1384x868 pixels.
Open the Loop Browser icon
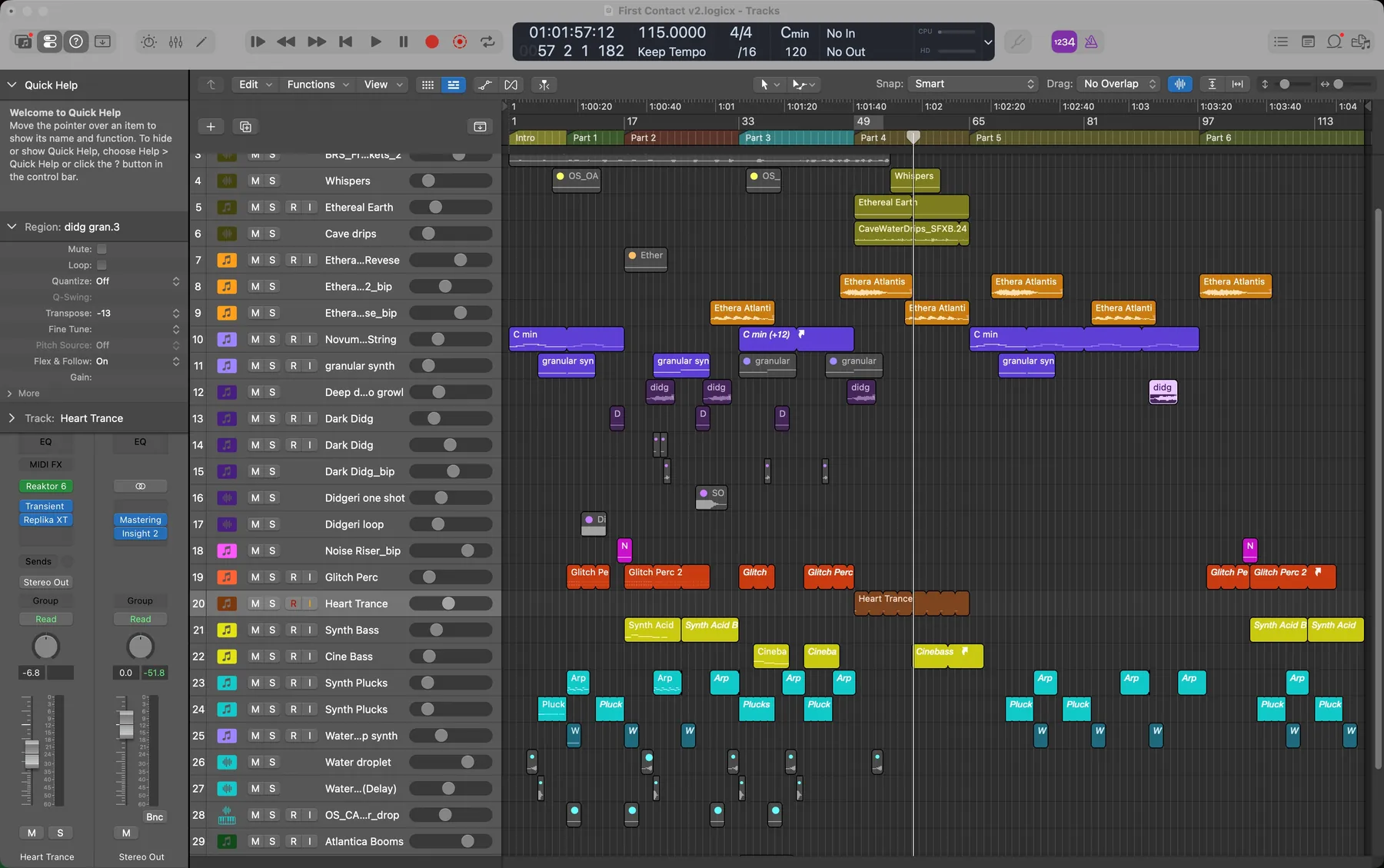1335,42
